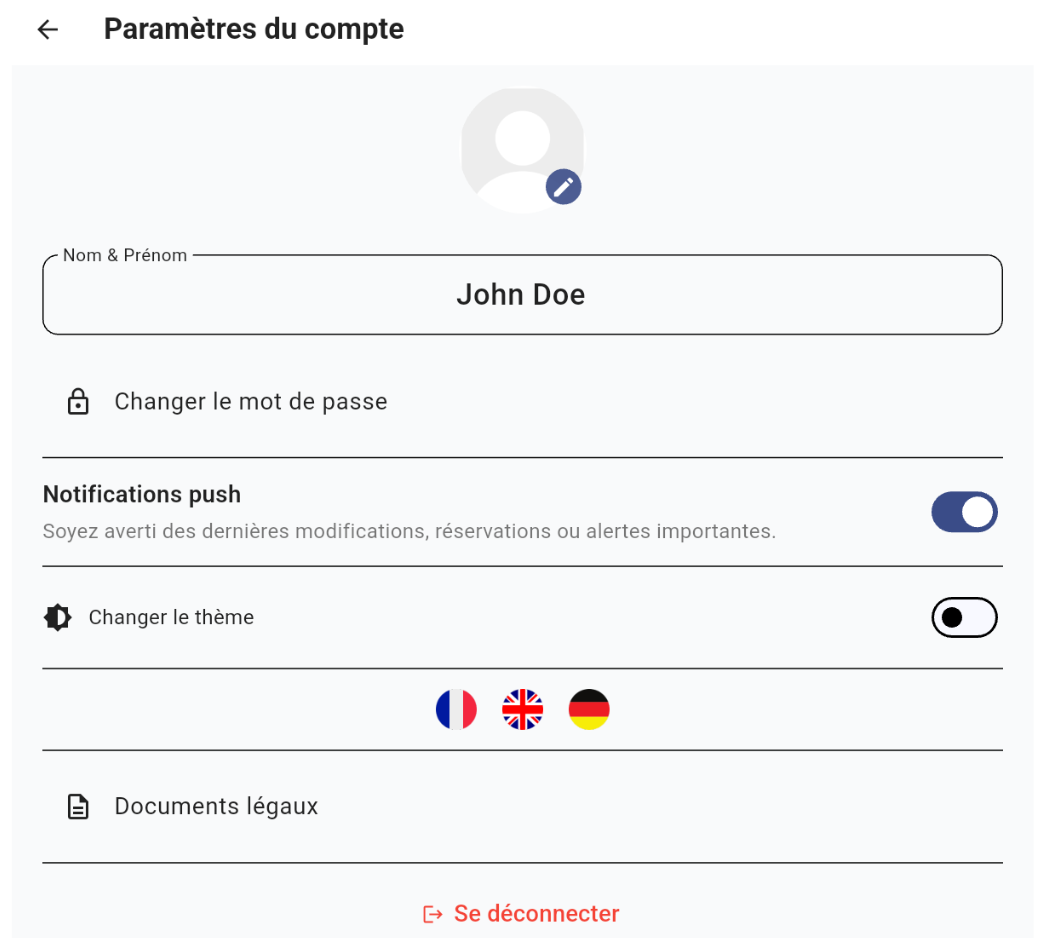The width and height of the screenshot is (1040, 938).
Task: Select the lock icon next to password option
Action: (78, 401)
